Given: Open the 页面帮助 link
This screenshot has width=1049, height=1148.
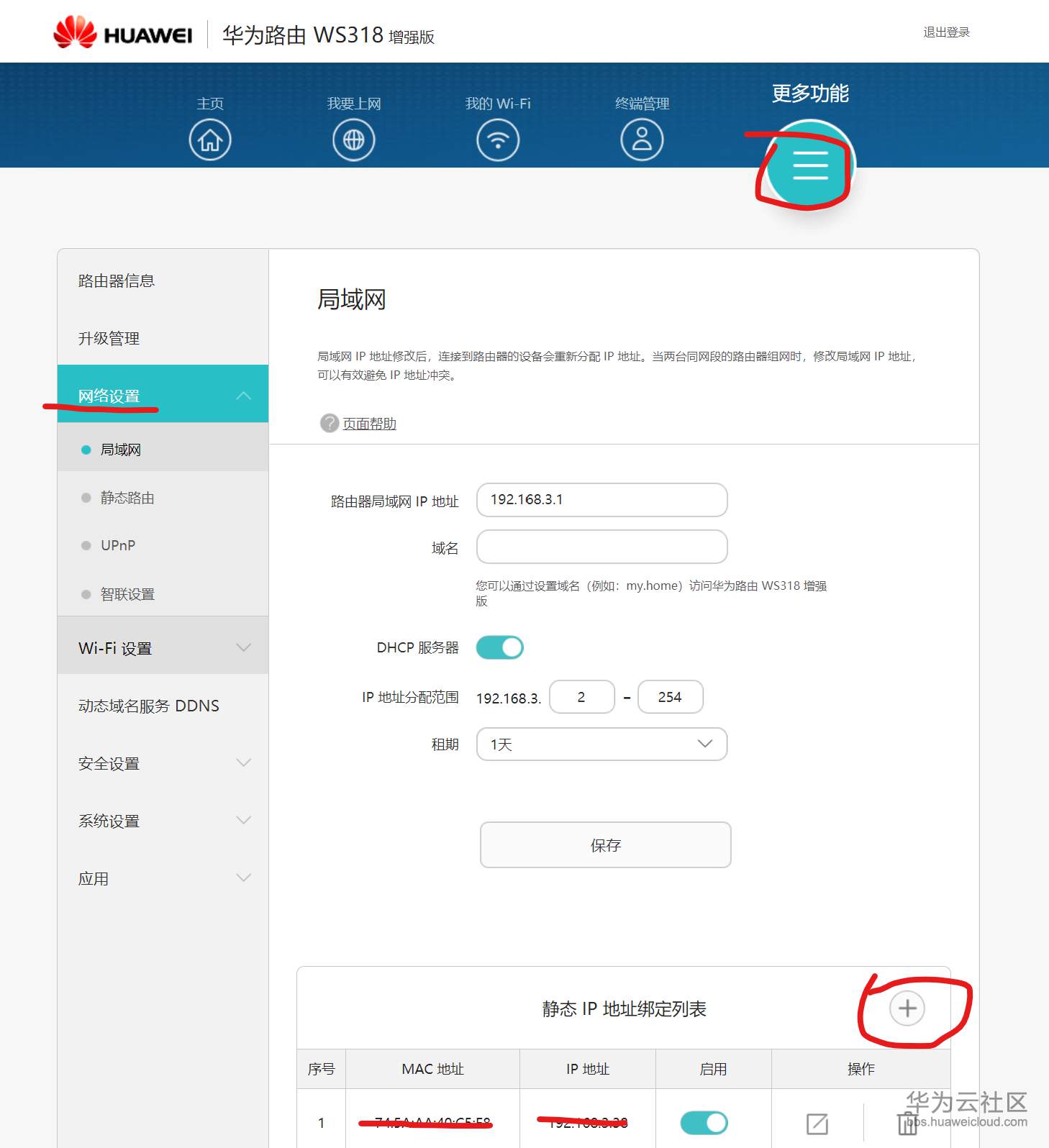Looking at the screenshot, I should (x=369, y=424).
